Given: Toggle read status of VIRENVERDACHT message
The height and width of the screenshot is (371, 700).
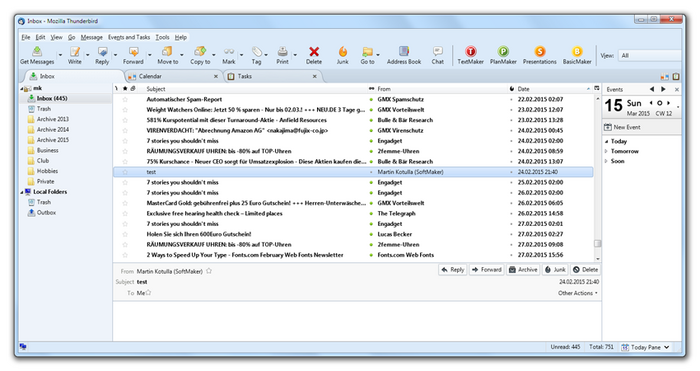Looking at the screenshot, I should point(371,130).
